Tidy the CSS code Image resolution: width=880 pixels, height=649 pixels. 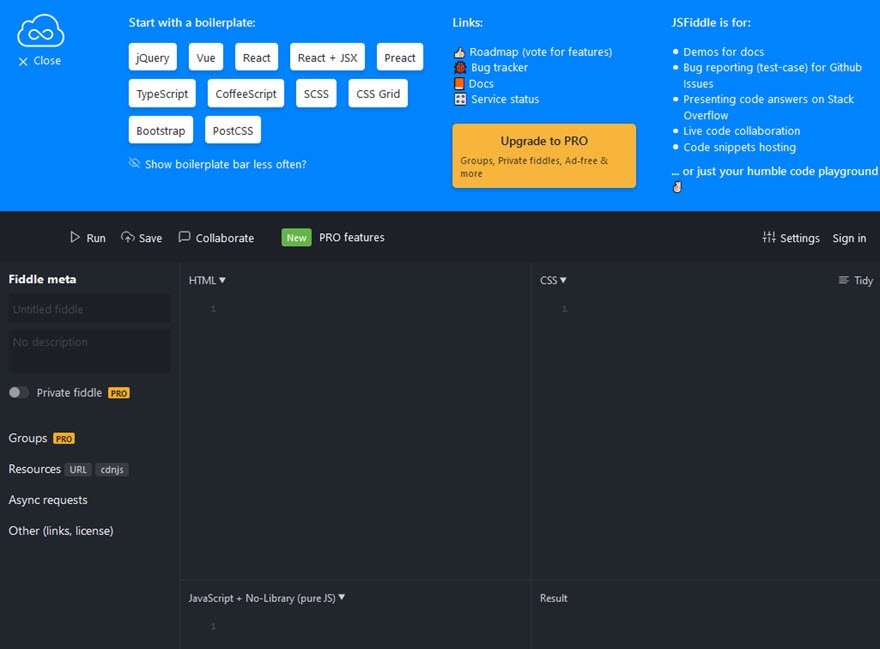tap(855, 280)
